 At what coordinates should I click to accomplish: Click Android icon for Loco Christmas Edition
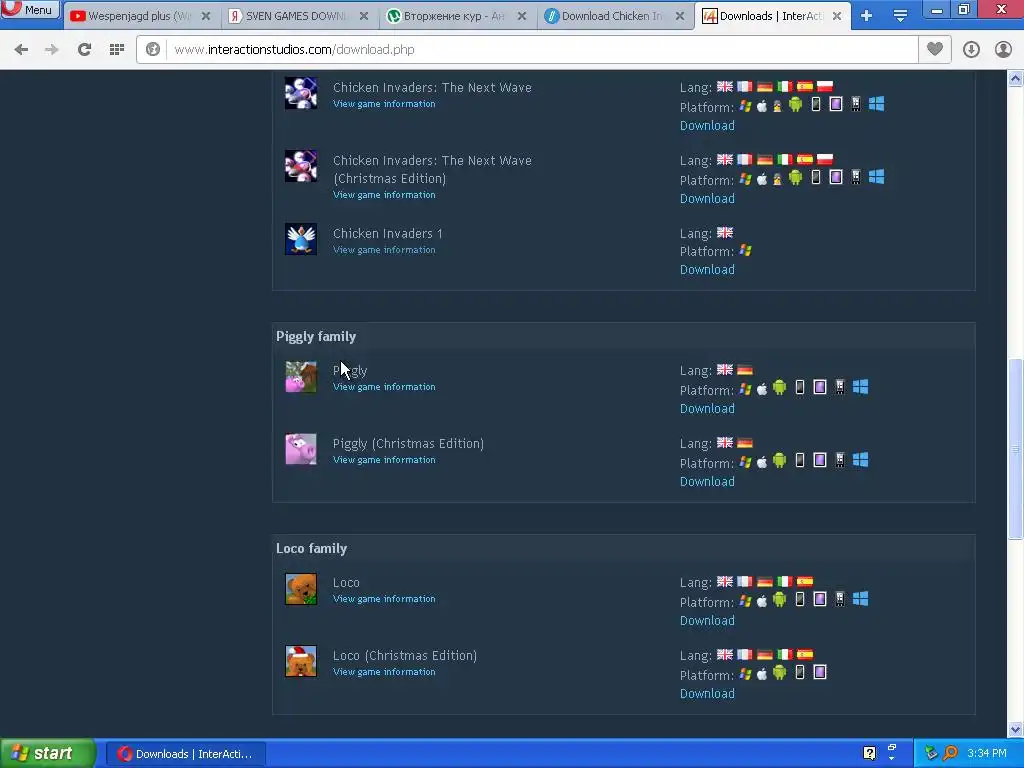click(x=780, y=673)
